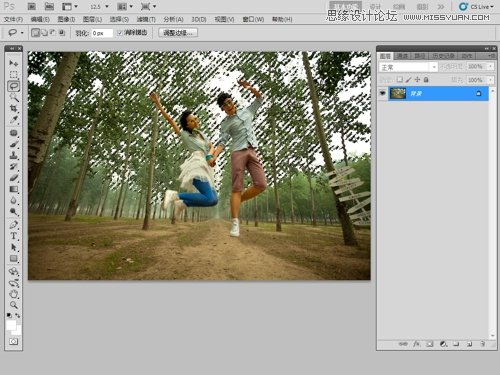This screenshot has width=500, height=375.
Task: Select the Eyedropper tool
Action: [13, 120]
